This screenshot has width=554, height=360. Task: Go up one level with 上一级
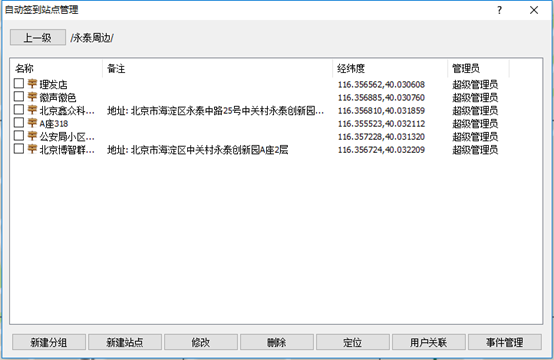[38, 37]
